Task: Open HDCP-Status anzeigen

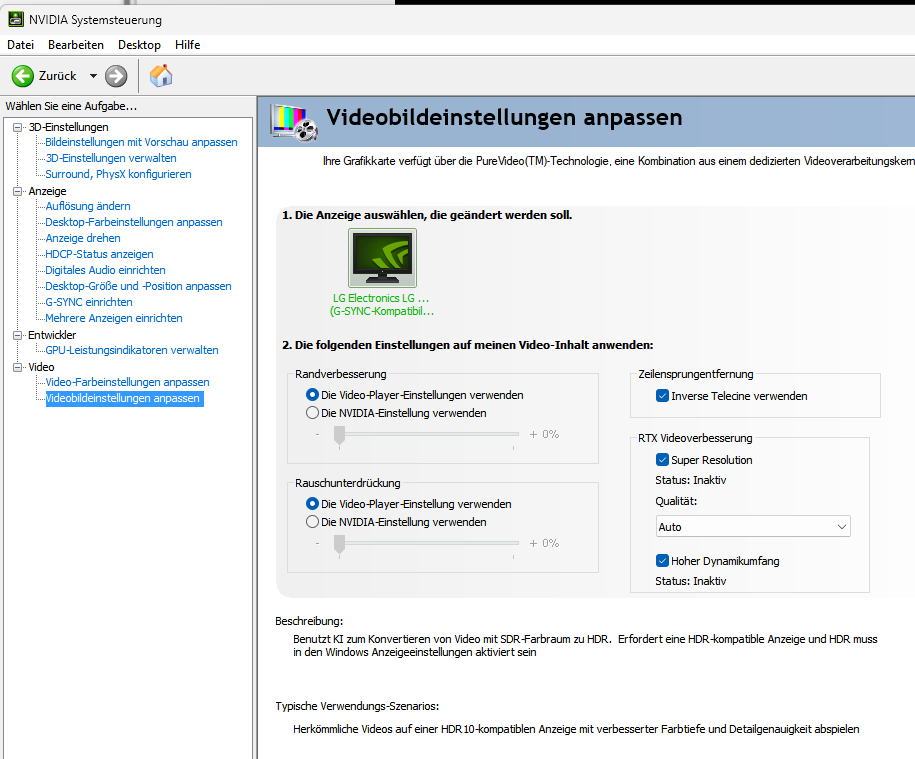Action: tap(99, 254)
